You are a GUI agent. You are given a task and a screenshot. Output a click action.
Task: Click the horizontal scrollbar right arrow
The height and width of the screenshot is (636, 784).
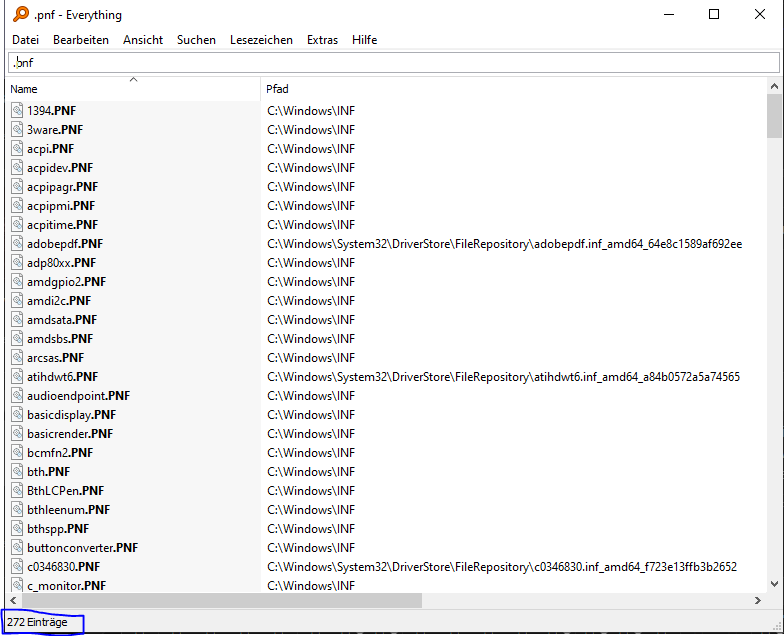coord(758,600)
